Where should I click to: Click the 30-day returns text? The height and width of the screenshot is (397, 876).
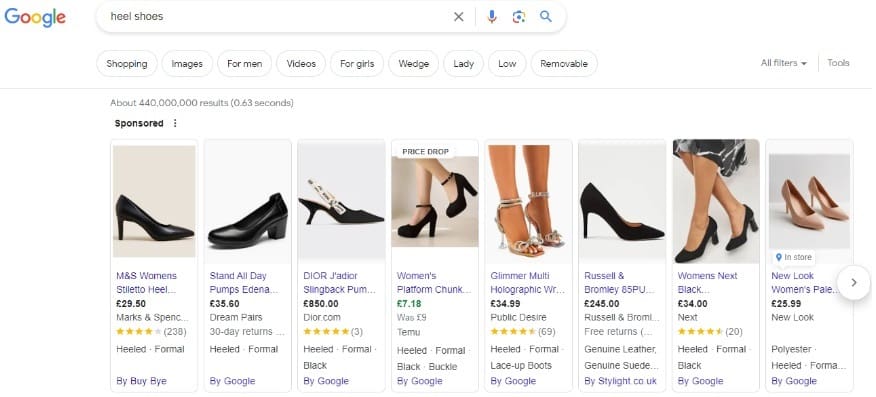tap(246, 332)
